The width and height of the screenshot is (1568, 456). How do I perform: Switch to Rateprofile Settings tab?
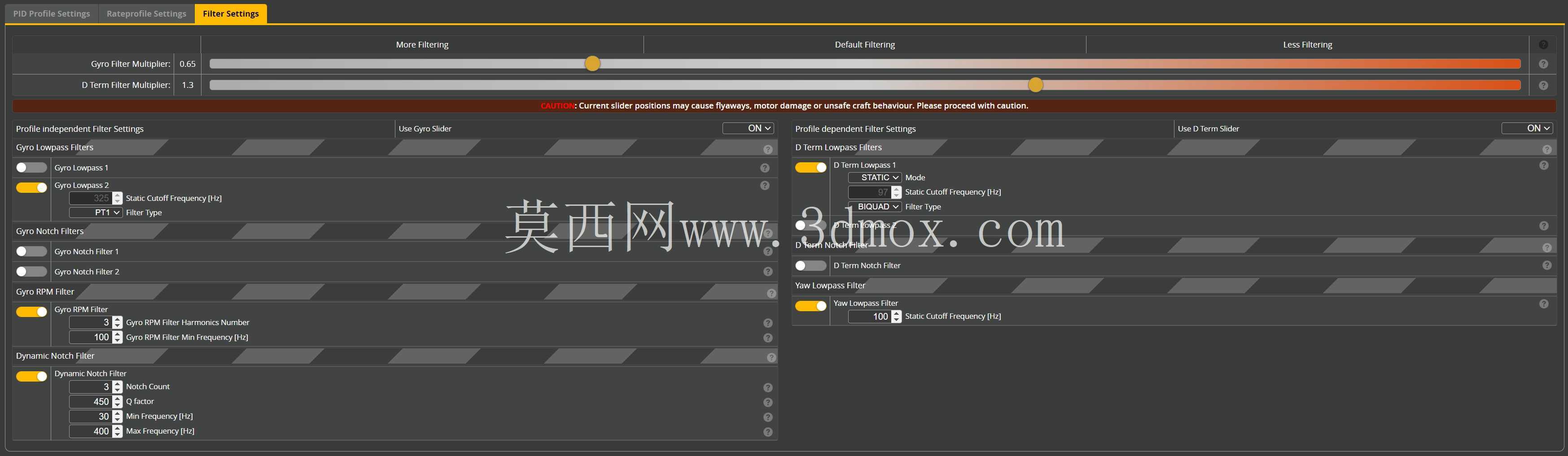click(146, 13)
